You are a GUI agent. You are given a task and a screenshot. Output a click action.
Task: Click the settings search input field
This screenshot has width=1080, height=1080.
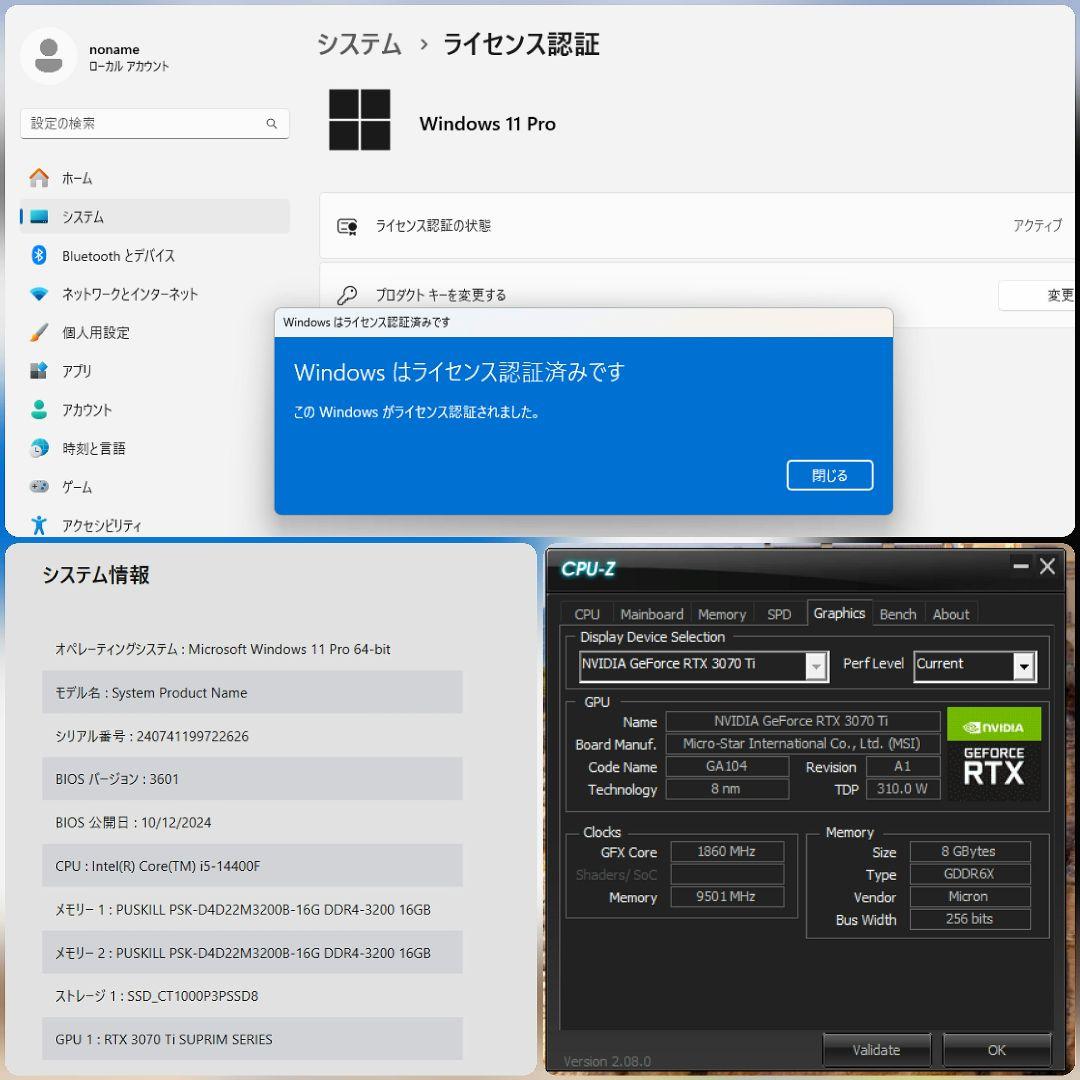pyautogui.click(x=145, y=124)
